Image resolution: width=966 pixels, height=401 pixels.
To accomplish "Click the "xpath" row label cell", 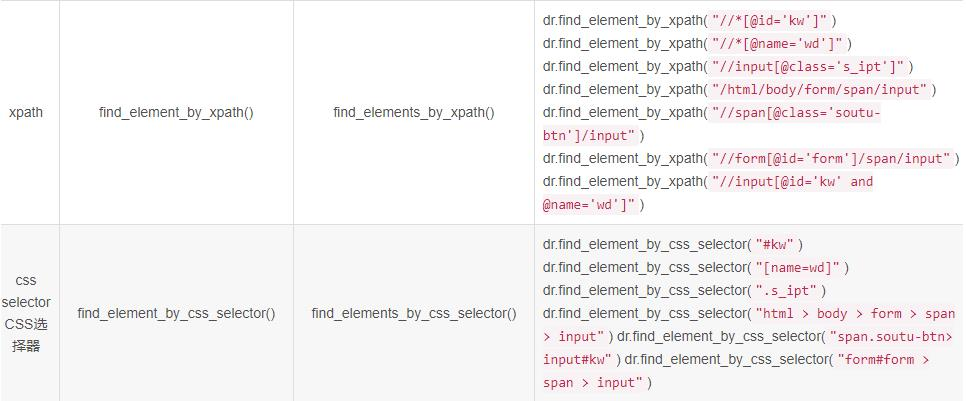I will (x=26, y=113).
